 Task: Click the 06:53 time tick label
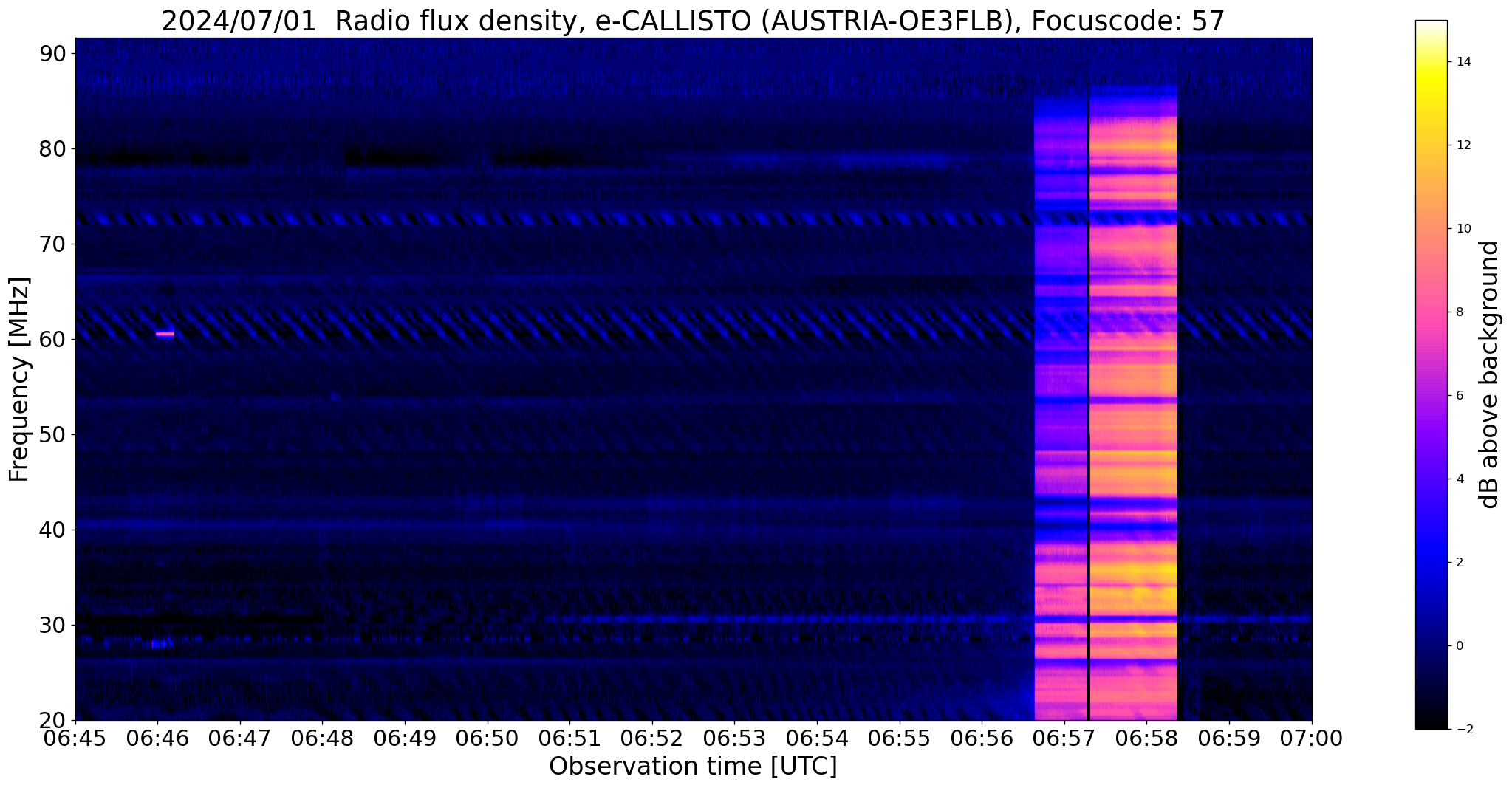(x=735, y=738)
